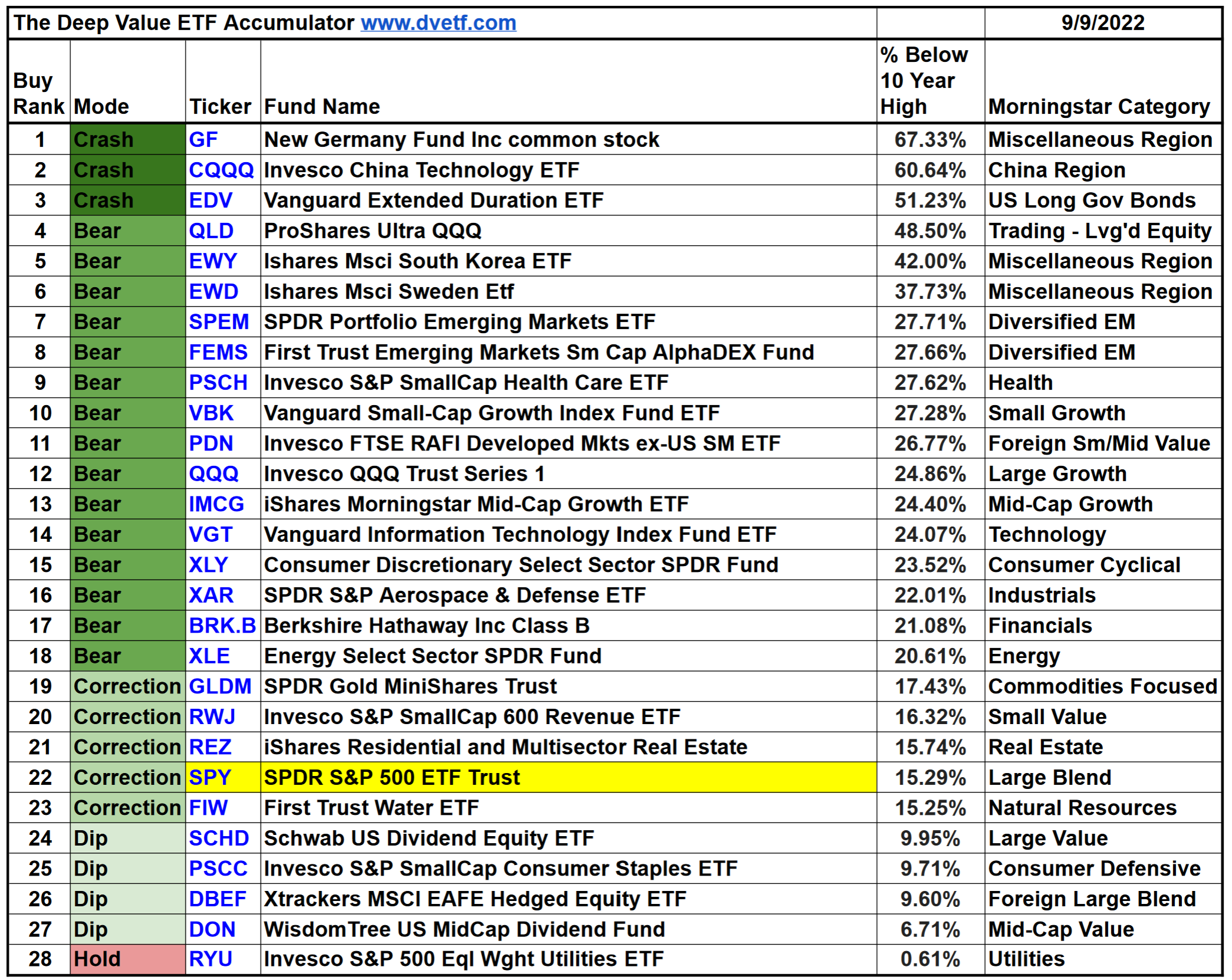Screen dimensions: 1232x980
Task: Open the BRK.B ticker link
Action: pos(222,626)
